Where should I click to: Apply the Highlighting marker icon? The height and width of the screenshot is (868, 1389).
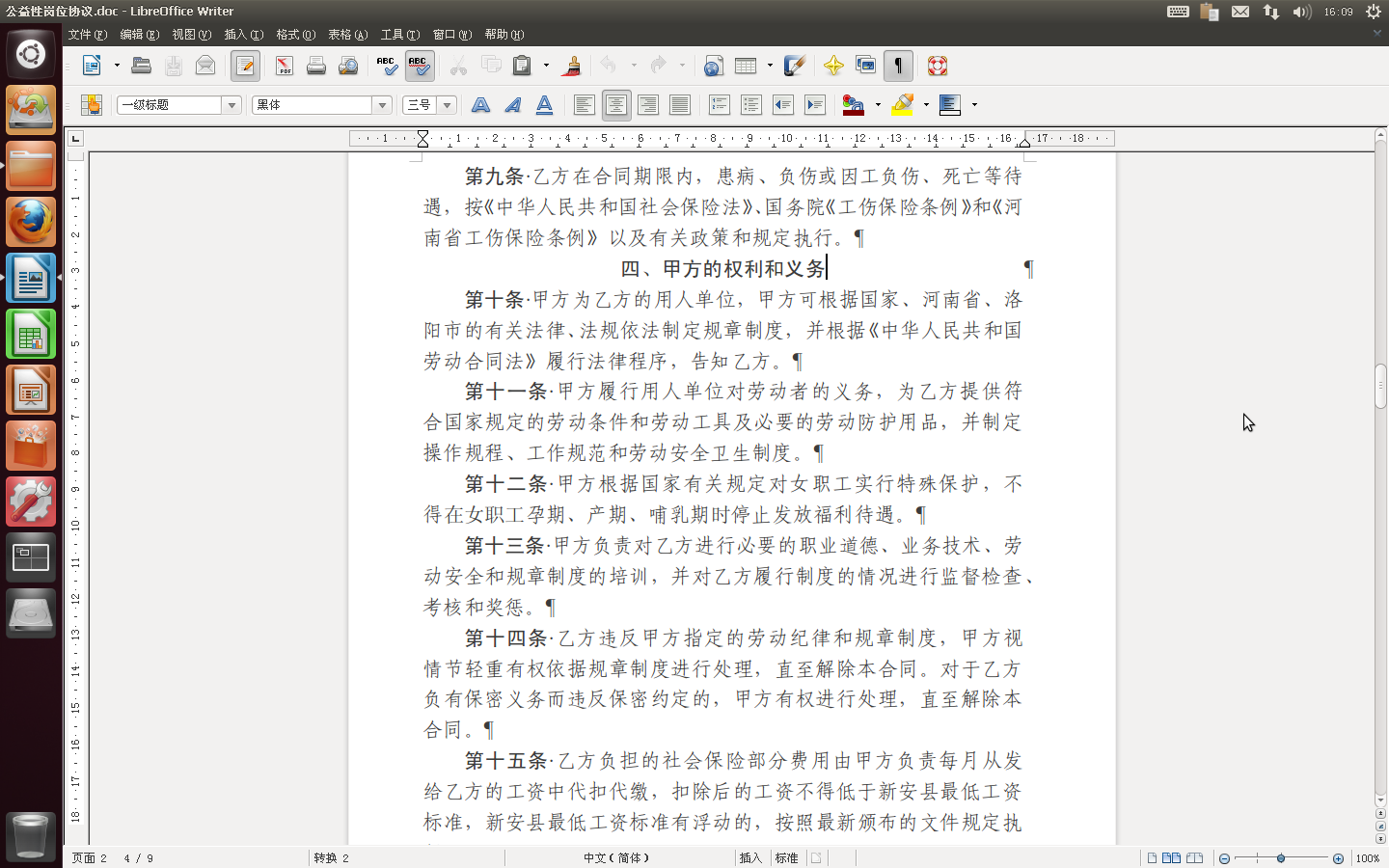(x=902, y=104)
